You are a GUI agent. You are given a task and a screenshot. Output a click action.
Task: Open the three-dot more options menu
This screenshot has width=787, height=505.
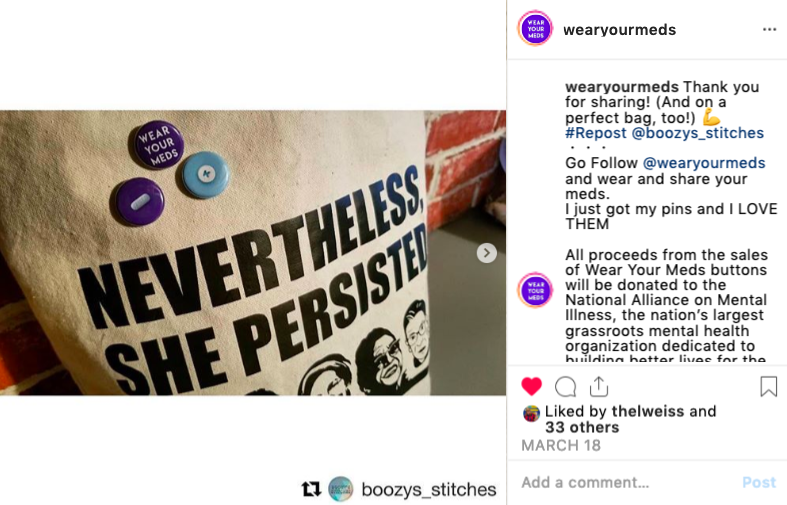[769, 30]
